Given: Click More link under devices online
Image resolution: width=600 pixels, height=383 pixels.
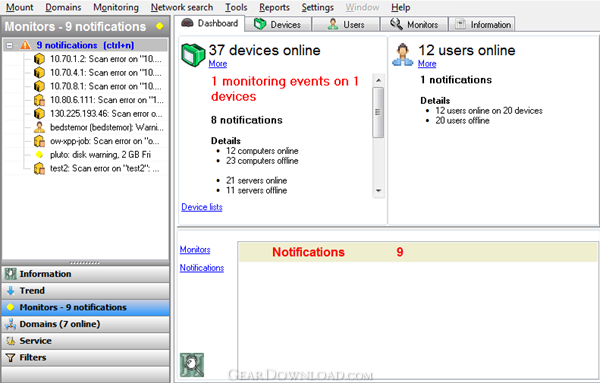Looking at the screenshot, I should (218, 64).
